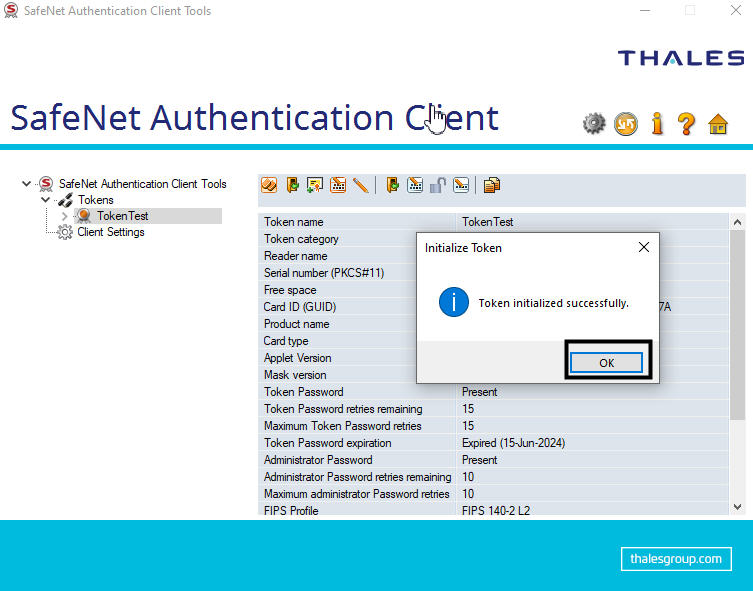Image resolution: width=753 pixels, height=591 pixels.
Task: Click the Rename Token pencil icon
Action: pyautogui.click(x=361, y=185)
